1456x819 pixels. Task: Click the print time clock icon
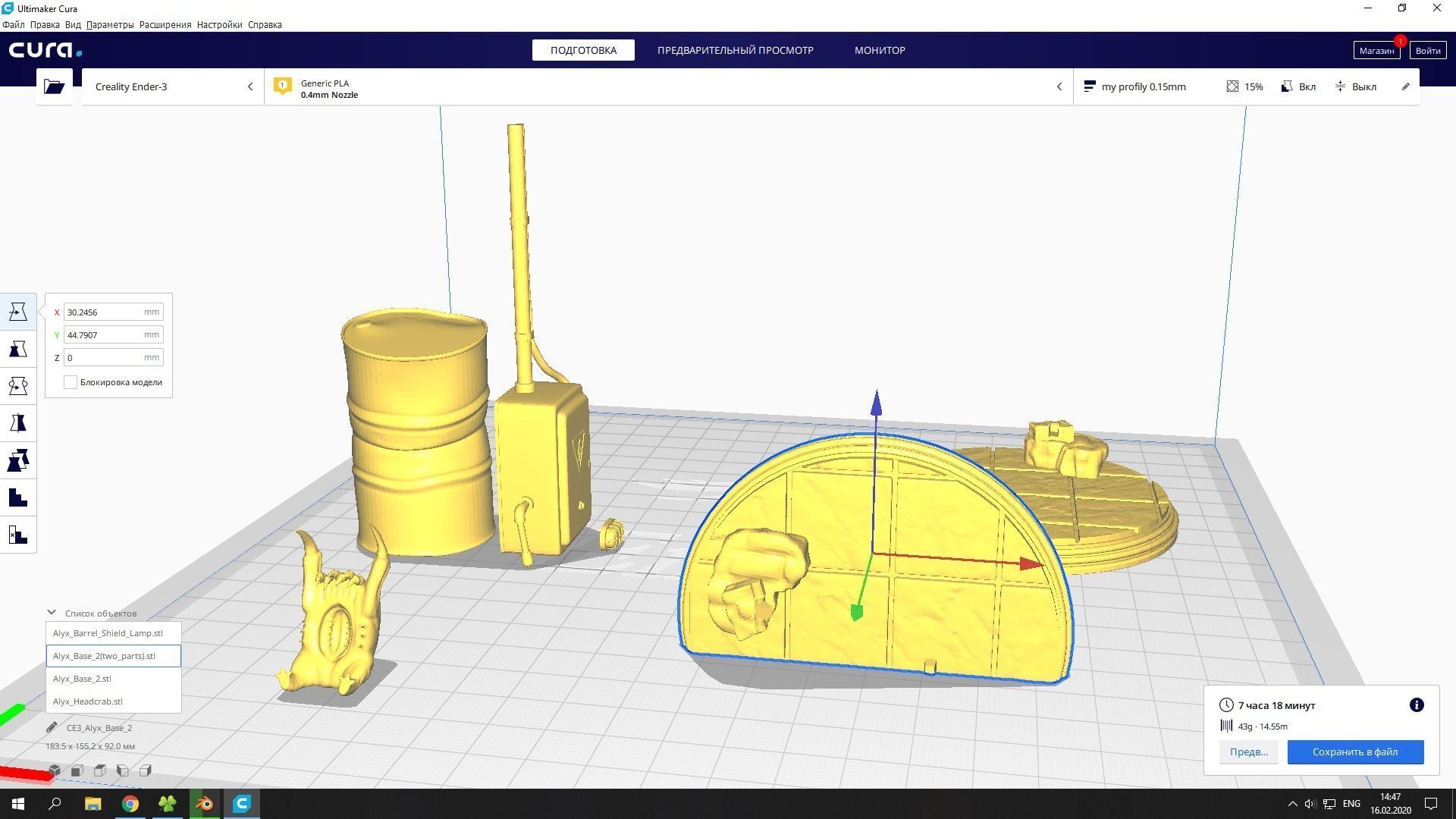point(1226,705)
